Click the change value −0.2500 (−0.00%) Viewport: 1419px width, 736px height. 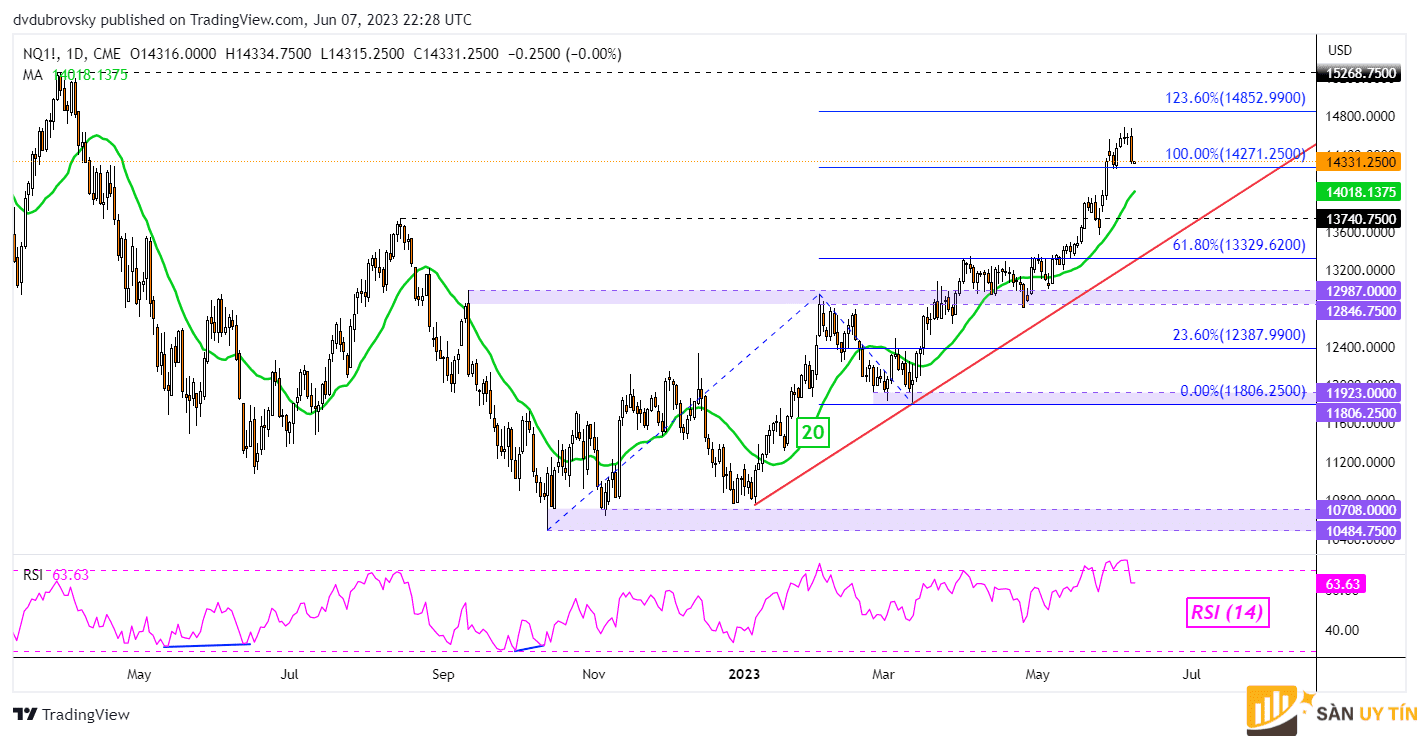pos(564,54)
